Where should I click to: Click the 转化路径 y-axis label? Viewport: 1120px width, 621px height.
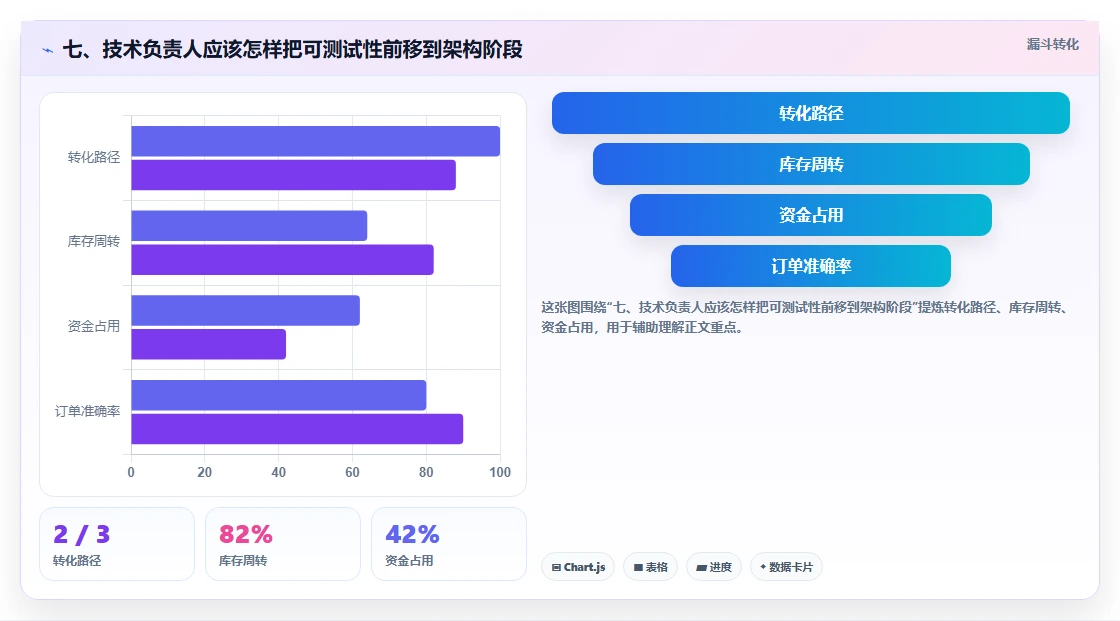pyautogui.click(x=94, y=157)
